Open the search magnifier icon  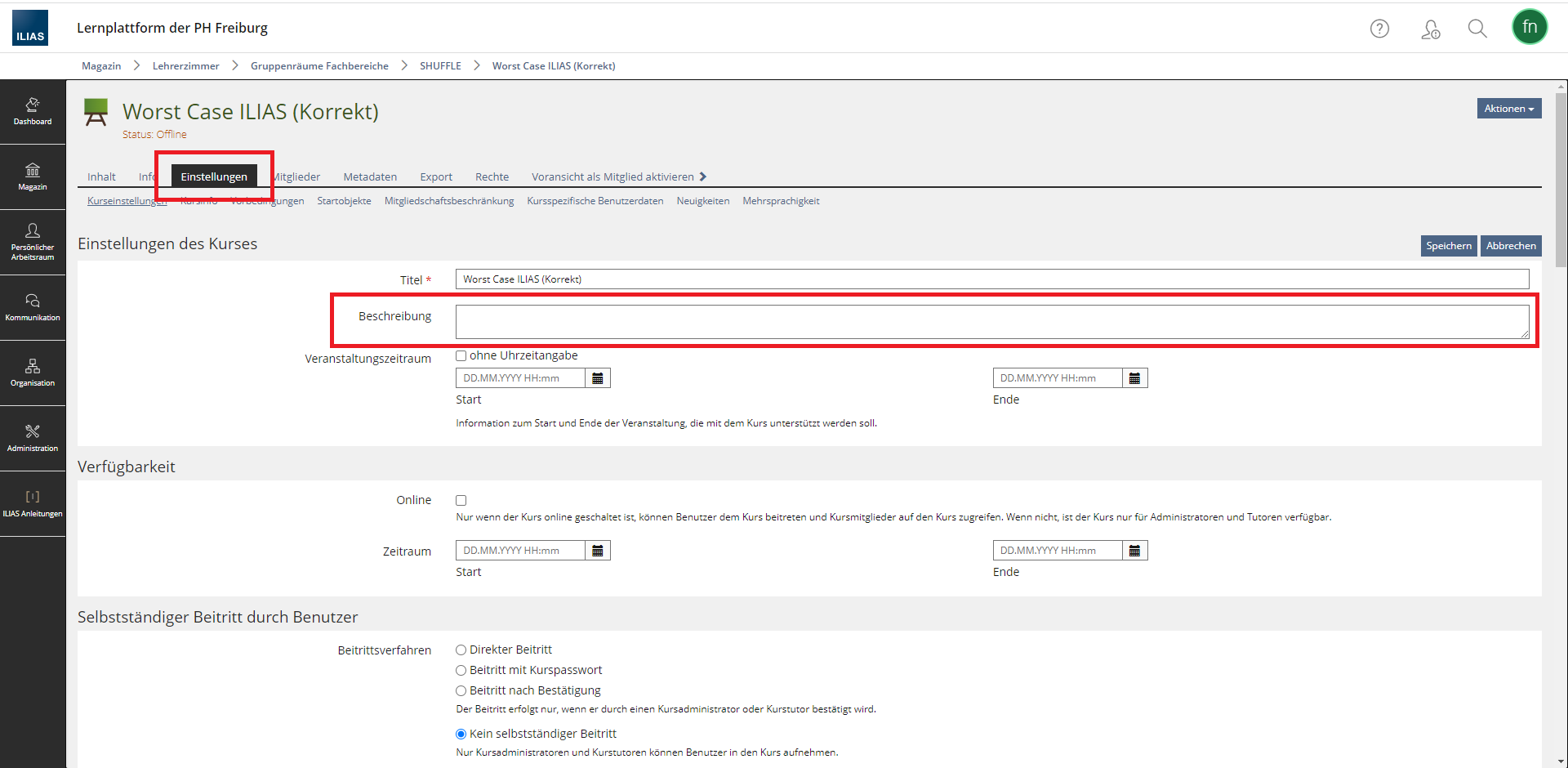point(1477,29)
